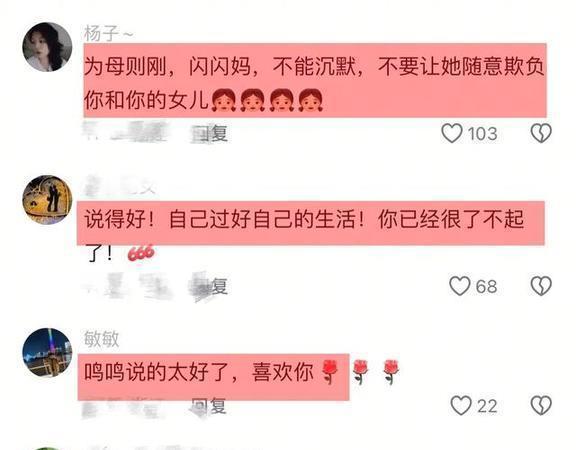The width and height of the screenshot is (576, 450).
Task: Reply to 杨子's comment via 回复
Action: click(x=209, y=133)
